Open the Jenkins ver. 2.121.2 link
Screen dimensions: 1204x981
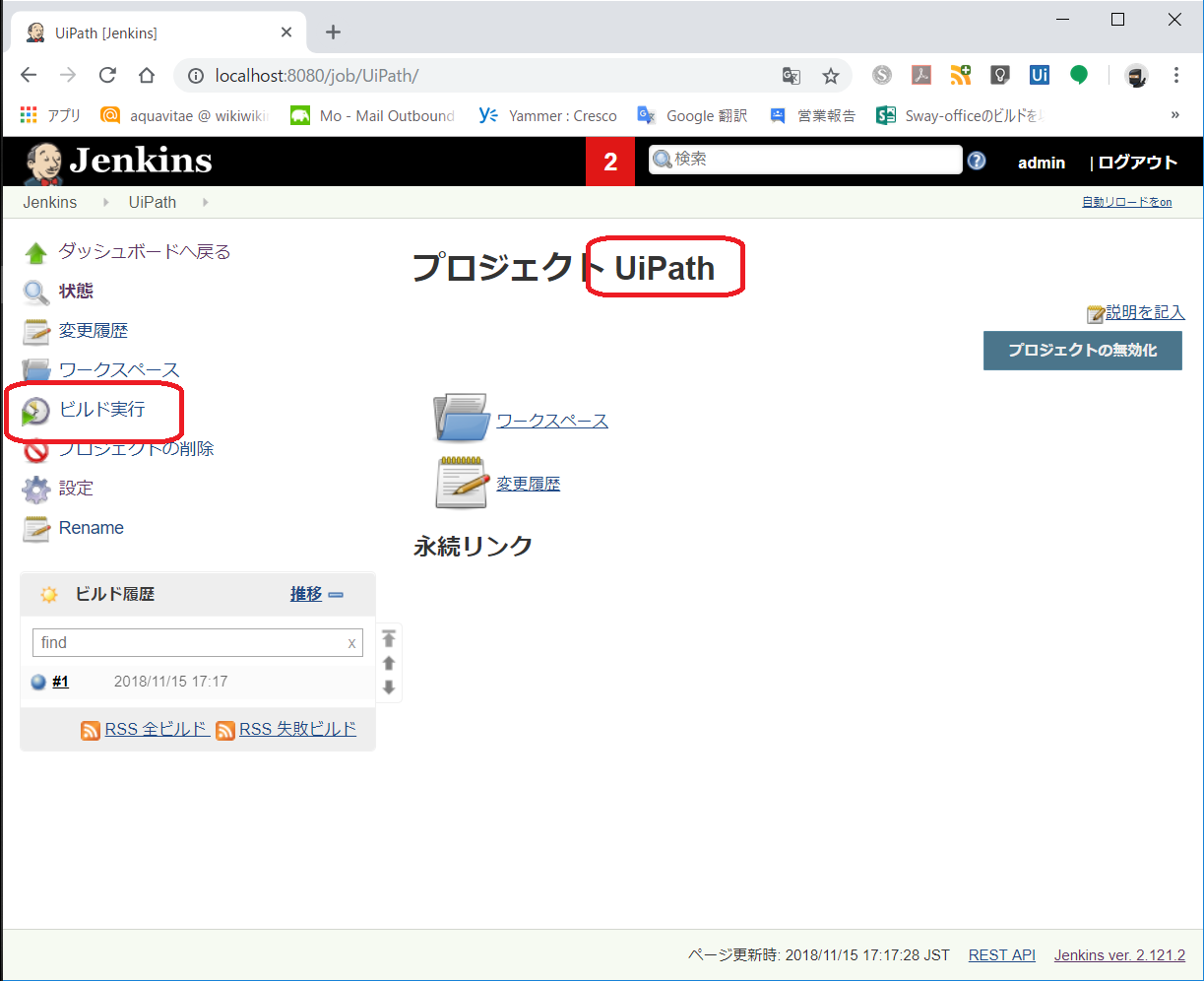(1119, 955)
